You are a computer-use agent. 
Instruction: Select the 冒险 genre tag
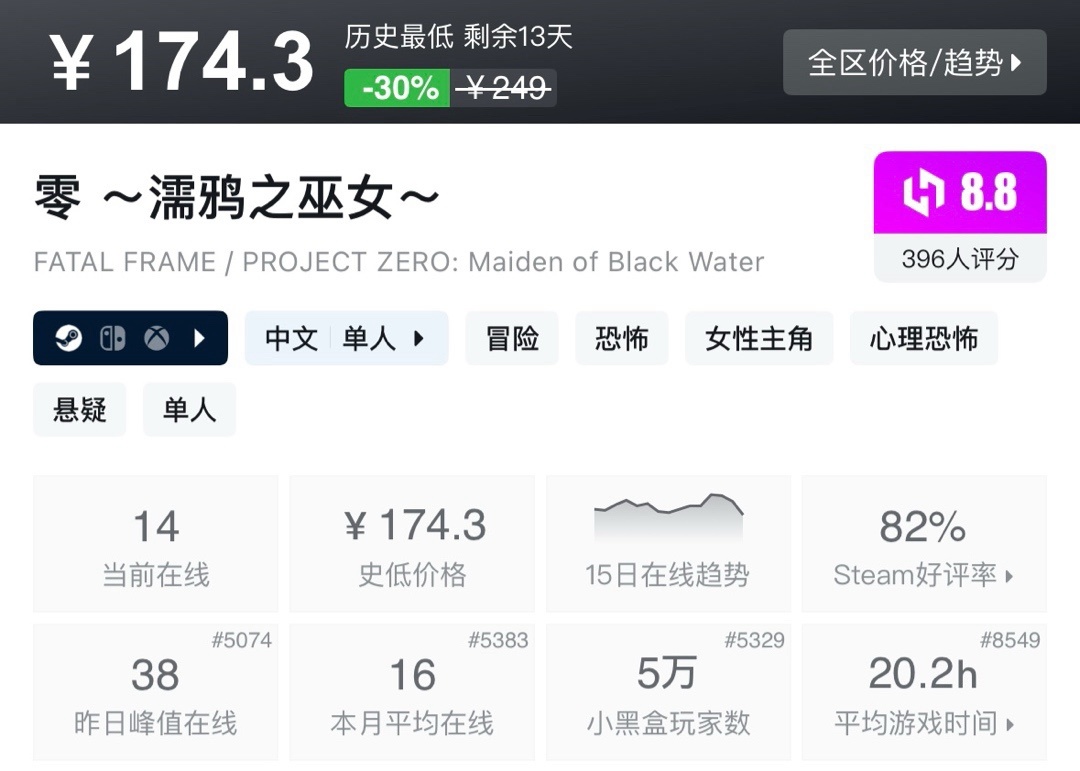(x=512, y=339)
